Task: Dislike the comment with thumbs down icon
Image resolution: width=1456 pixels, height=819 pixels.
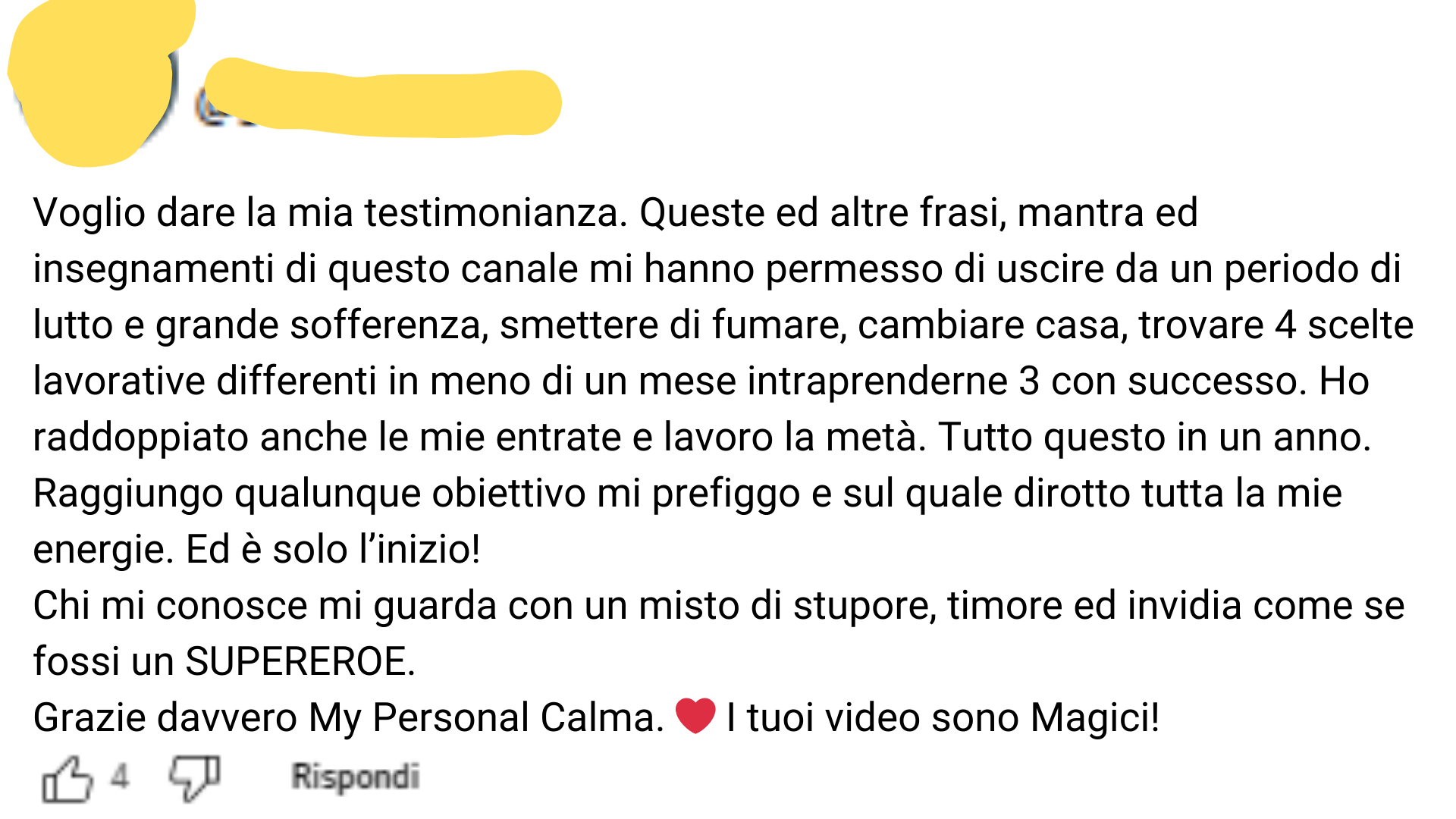Action: coord(195,777)
